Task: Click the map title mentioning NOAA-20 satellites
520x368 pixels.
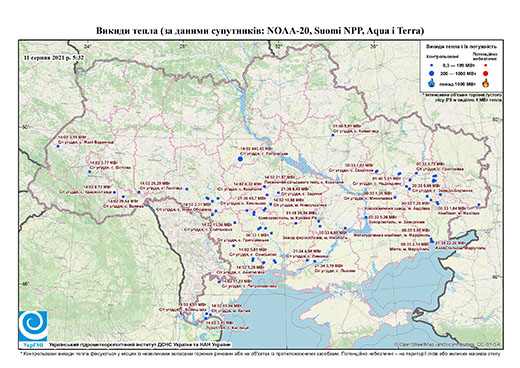Action: 260,31
